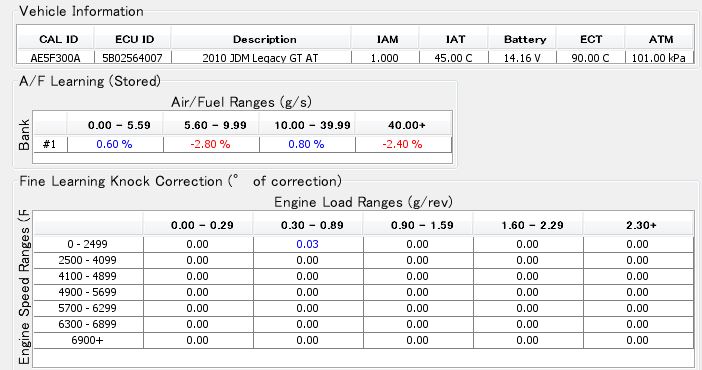
Task: Select the ECU ID value 5B02564007
Action: pyautogui.click(x=133, y=58)
